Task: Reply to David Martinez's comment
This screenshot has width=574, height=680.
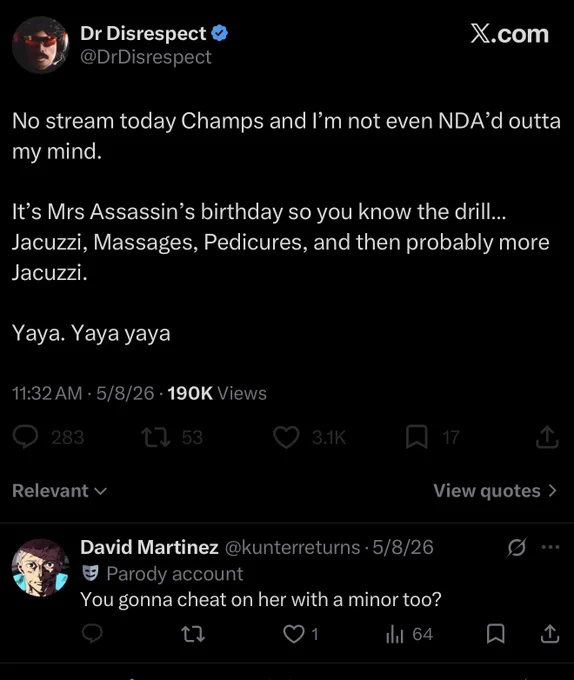Action: 92,634
